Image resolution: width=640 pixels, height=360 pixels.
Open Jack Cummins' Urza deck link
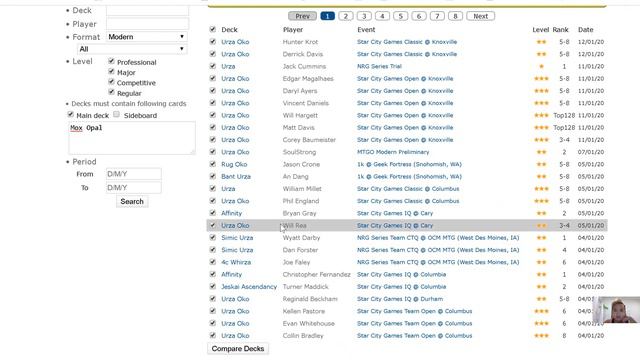(x=228, y=66)
